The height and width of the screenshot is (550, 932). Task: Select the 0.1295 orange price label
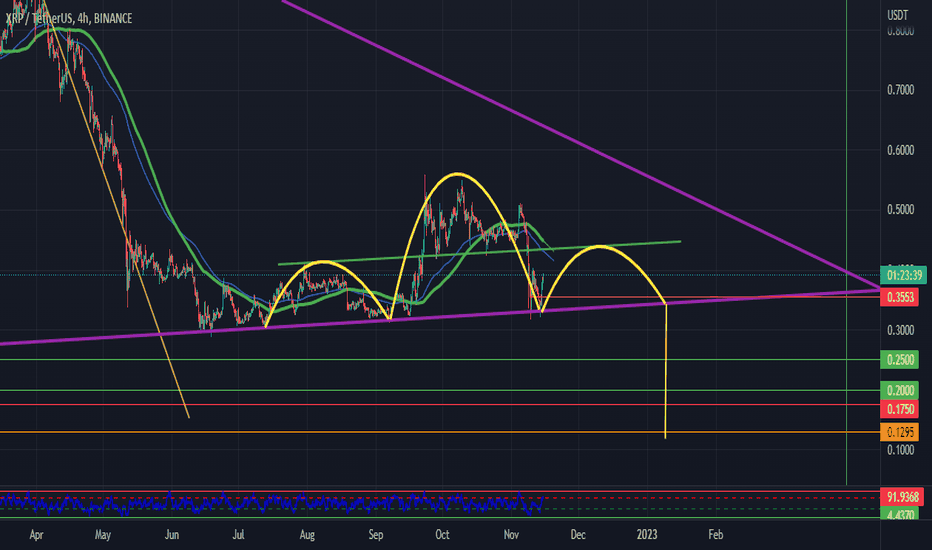pyautogui.click(x=900, y=432)
